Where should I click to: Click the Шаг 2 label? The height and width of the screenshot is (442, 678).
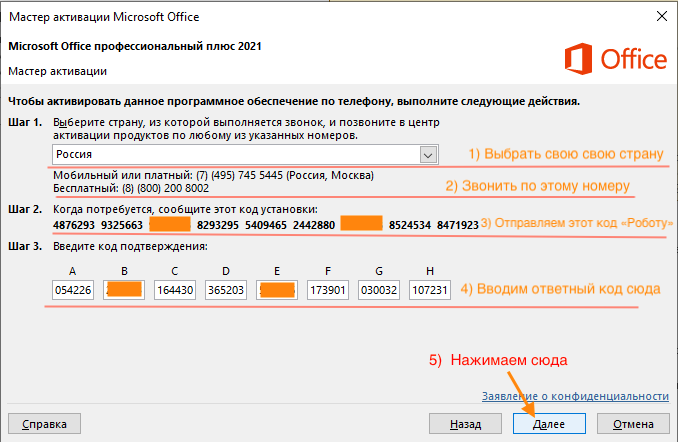(x=25, y=209)
